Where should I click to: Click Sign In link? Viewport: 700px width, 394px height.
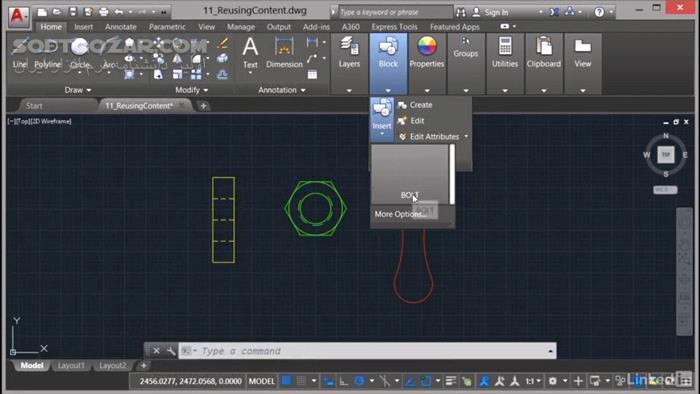pos(496,12)
